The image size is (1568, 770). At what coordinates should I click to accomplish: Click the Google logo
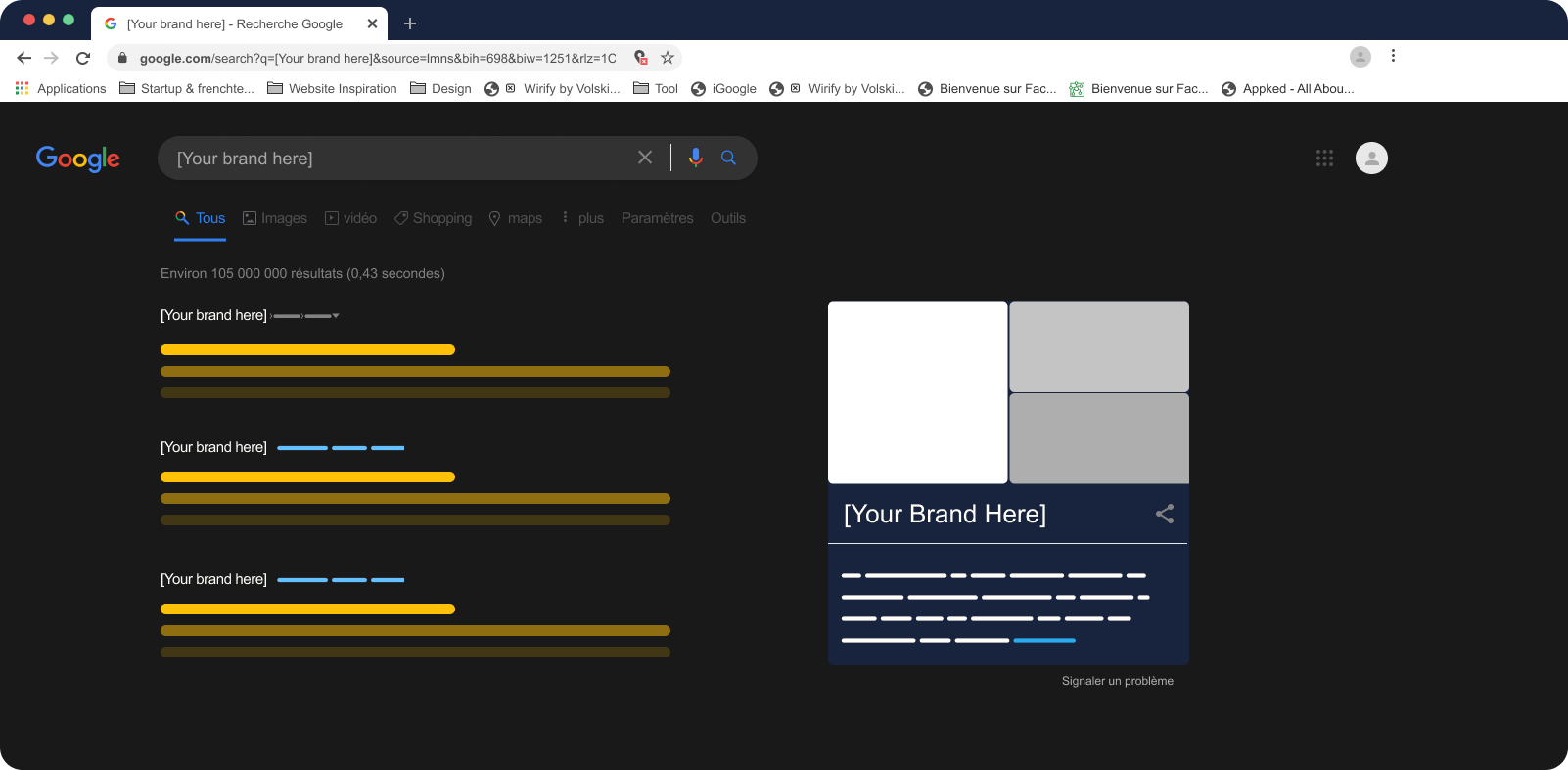tap(78, 159)
